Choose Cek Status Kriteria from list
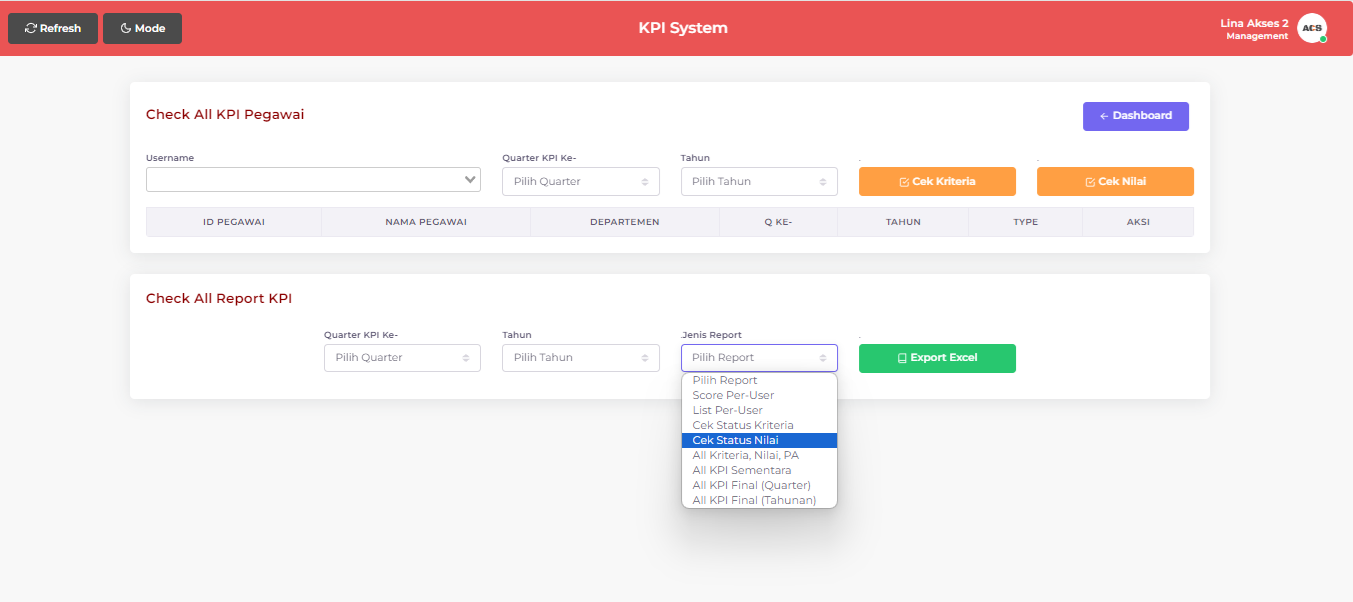The image size is (1353, 602). click(x=742, y=425)
